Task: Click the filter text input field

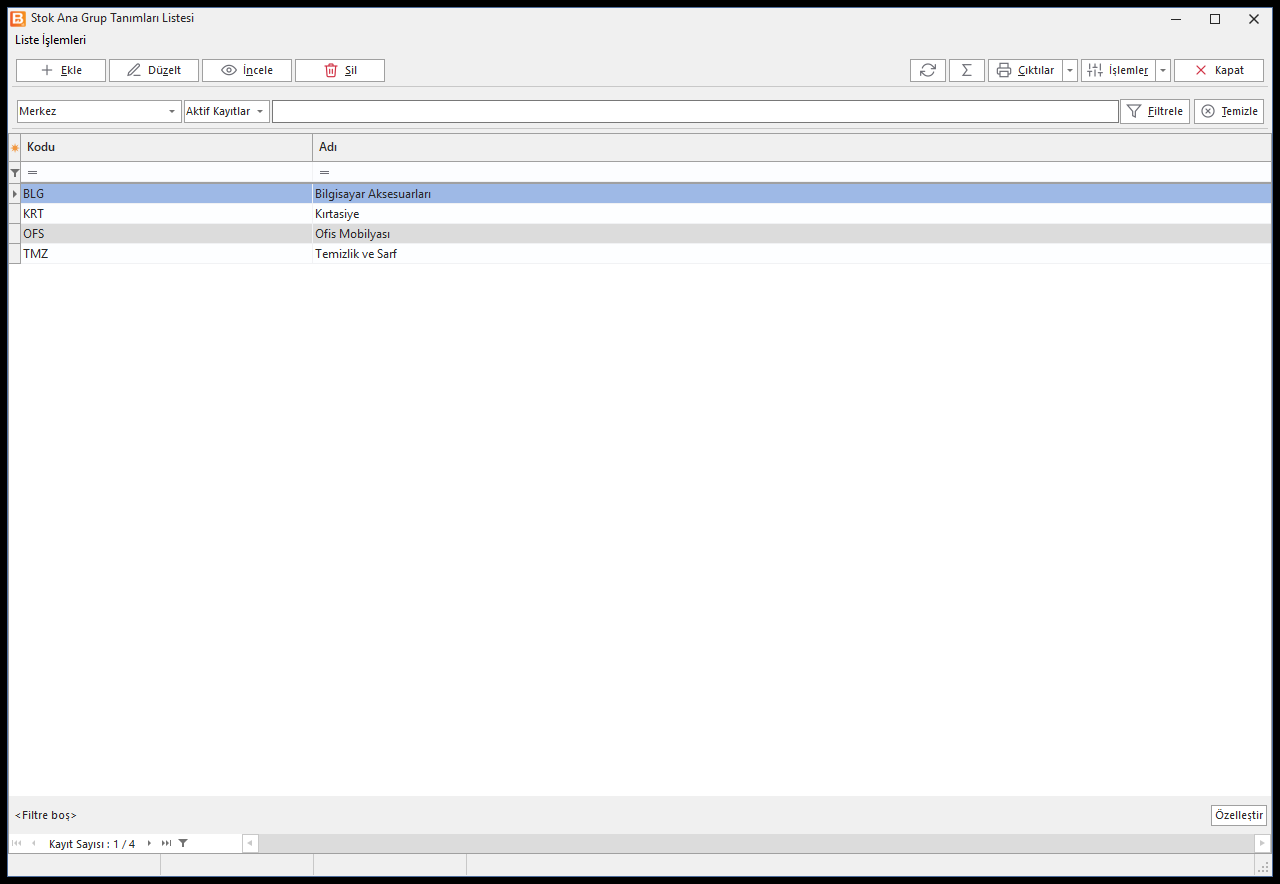Action: (x=695, y=111)
